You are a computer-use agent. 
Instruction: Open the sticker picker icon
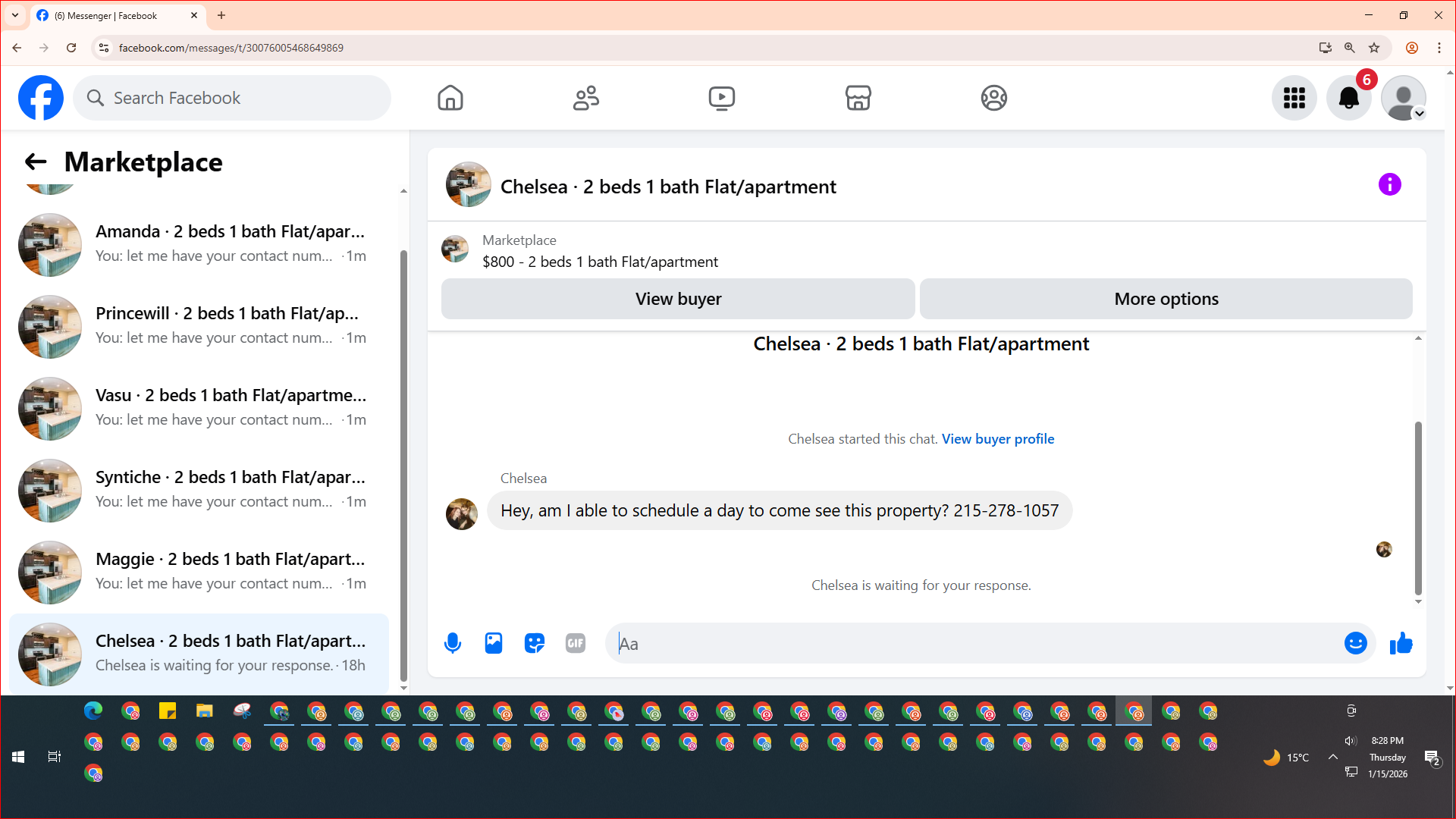tap(535, 643)
